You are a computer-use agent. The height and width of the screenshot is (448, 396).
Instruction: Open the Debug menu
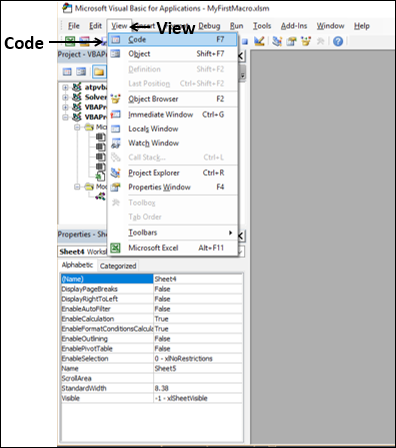point(209,26)
